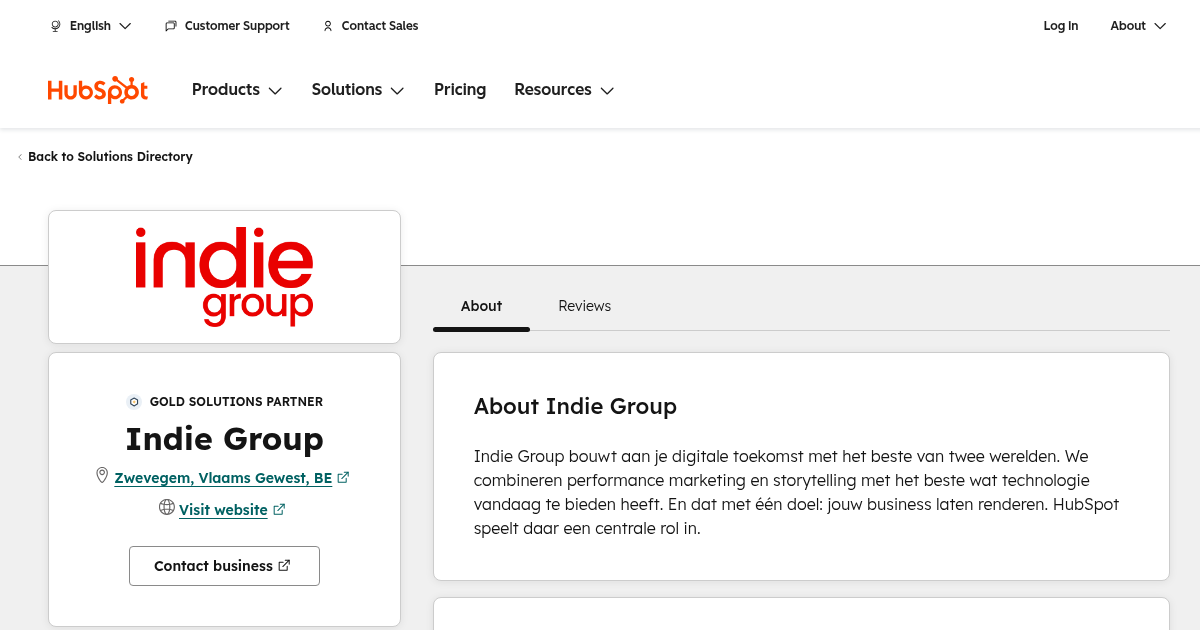
Task: Open the Pricing page
Action: (460, 90)
